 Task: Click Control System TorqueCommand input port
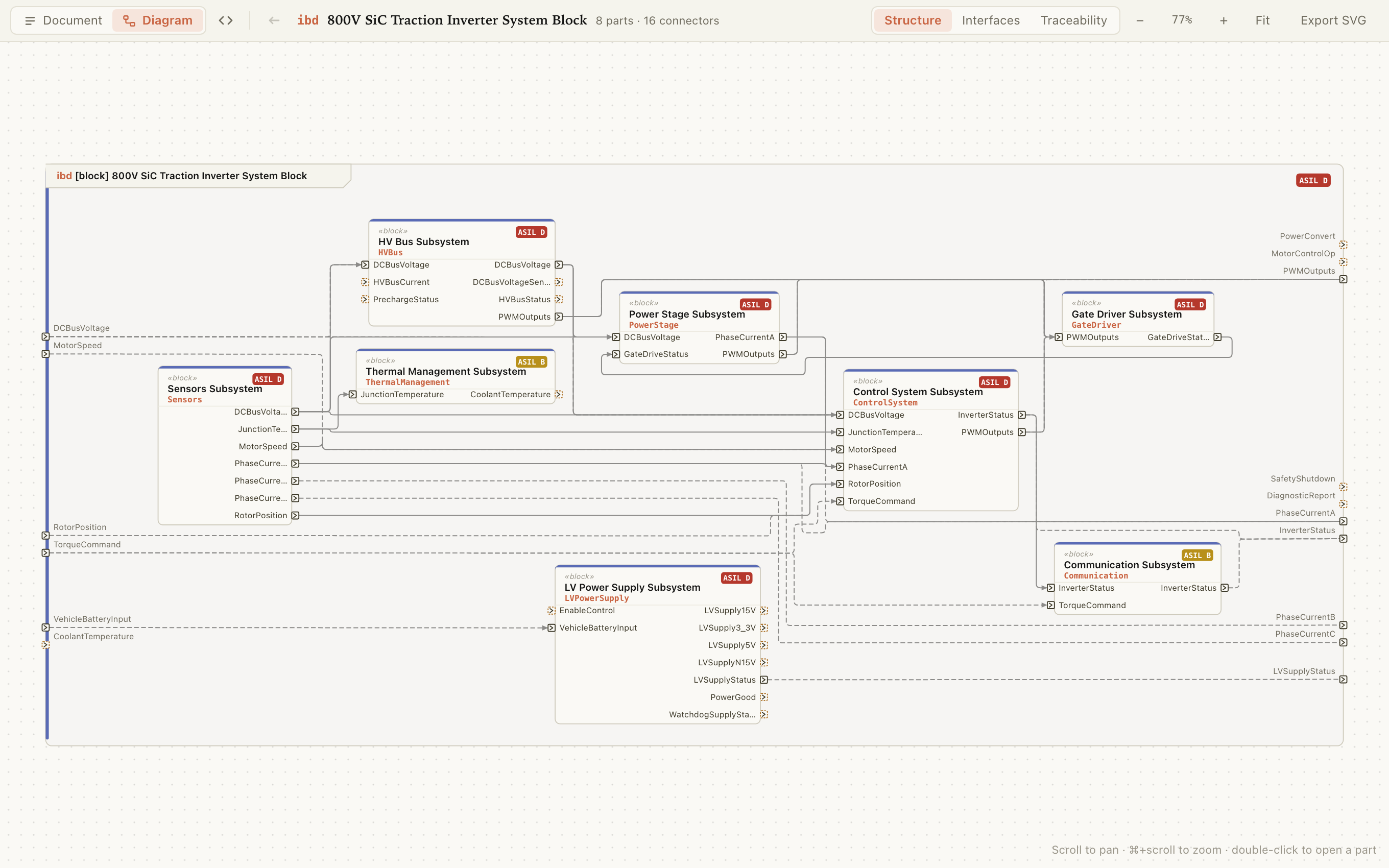coord(840,501)
